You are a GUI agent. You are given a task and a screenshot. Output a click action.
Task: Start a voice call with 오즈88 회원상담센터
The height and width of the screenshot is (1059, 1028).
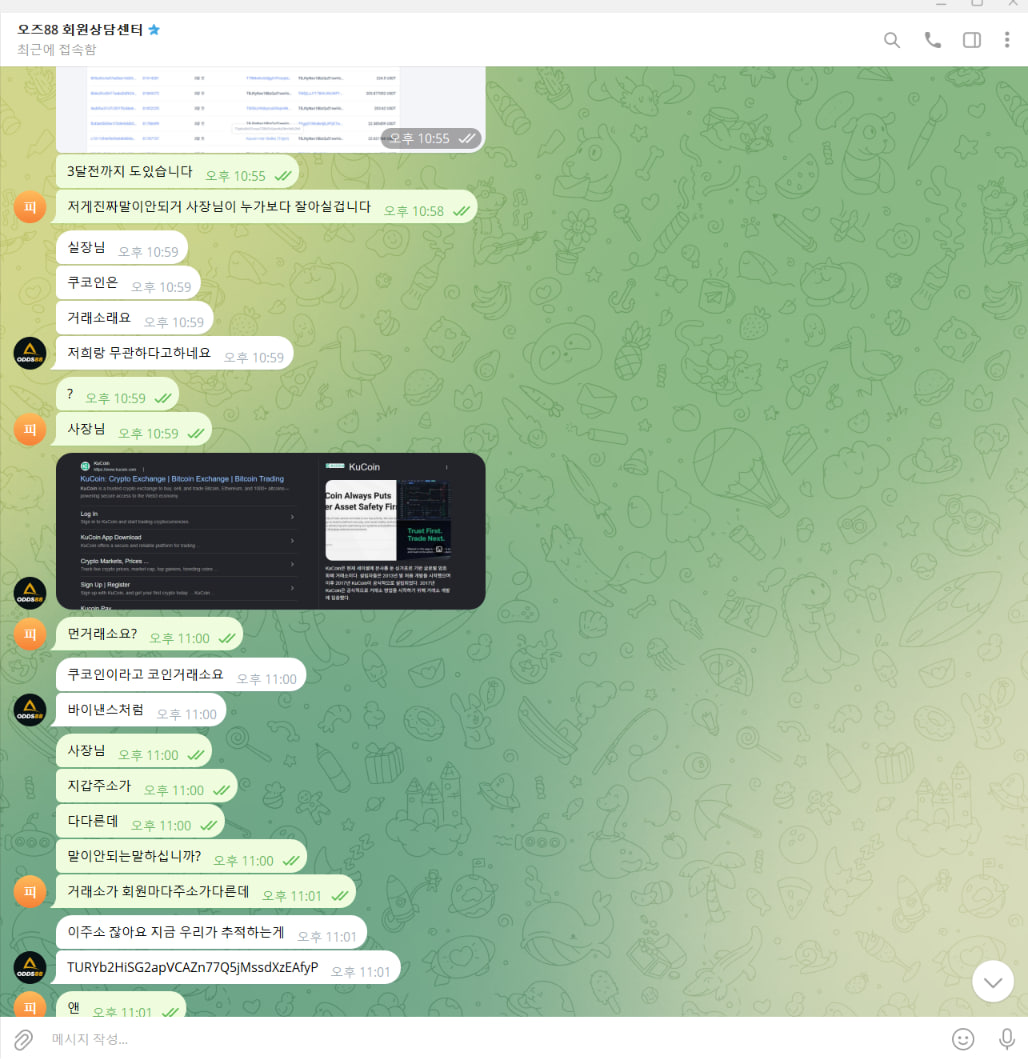(x=932, y=40)
